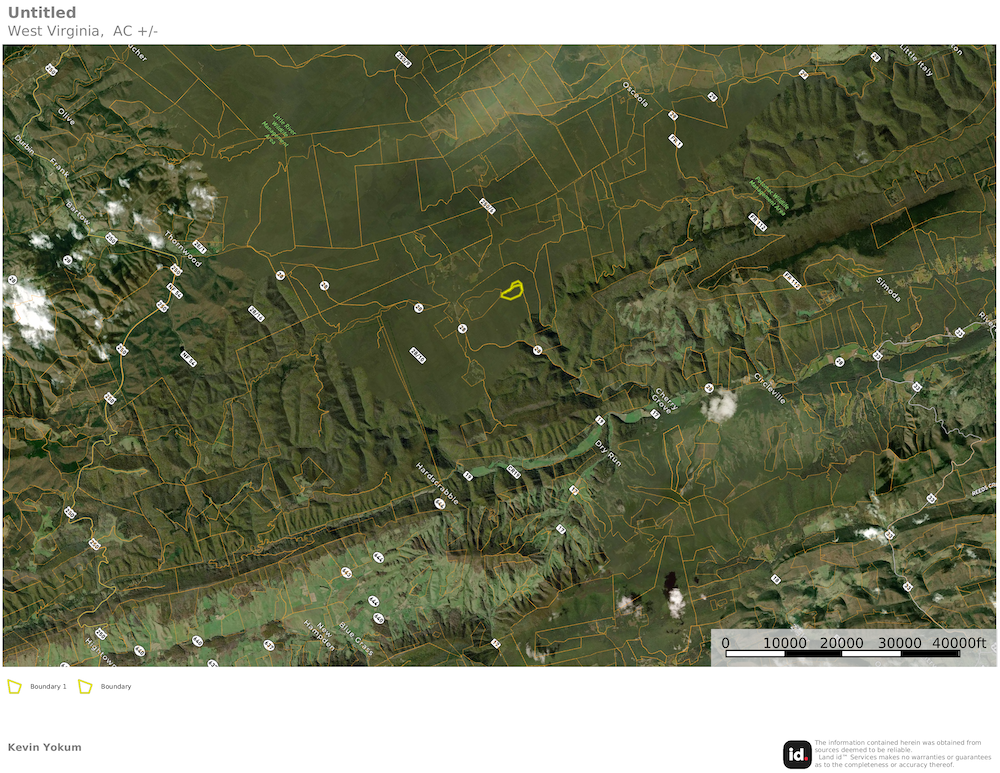1000x773 pixels.
Task: Click the second Boundary legend icon
Action: (85, 687)
